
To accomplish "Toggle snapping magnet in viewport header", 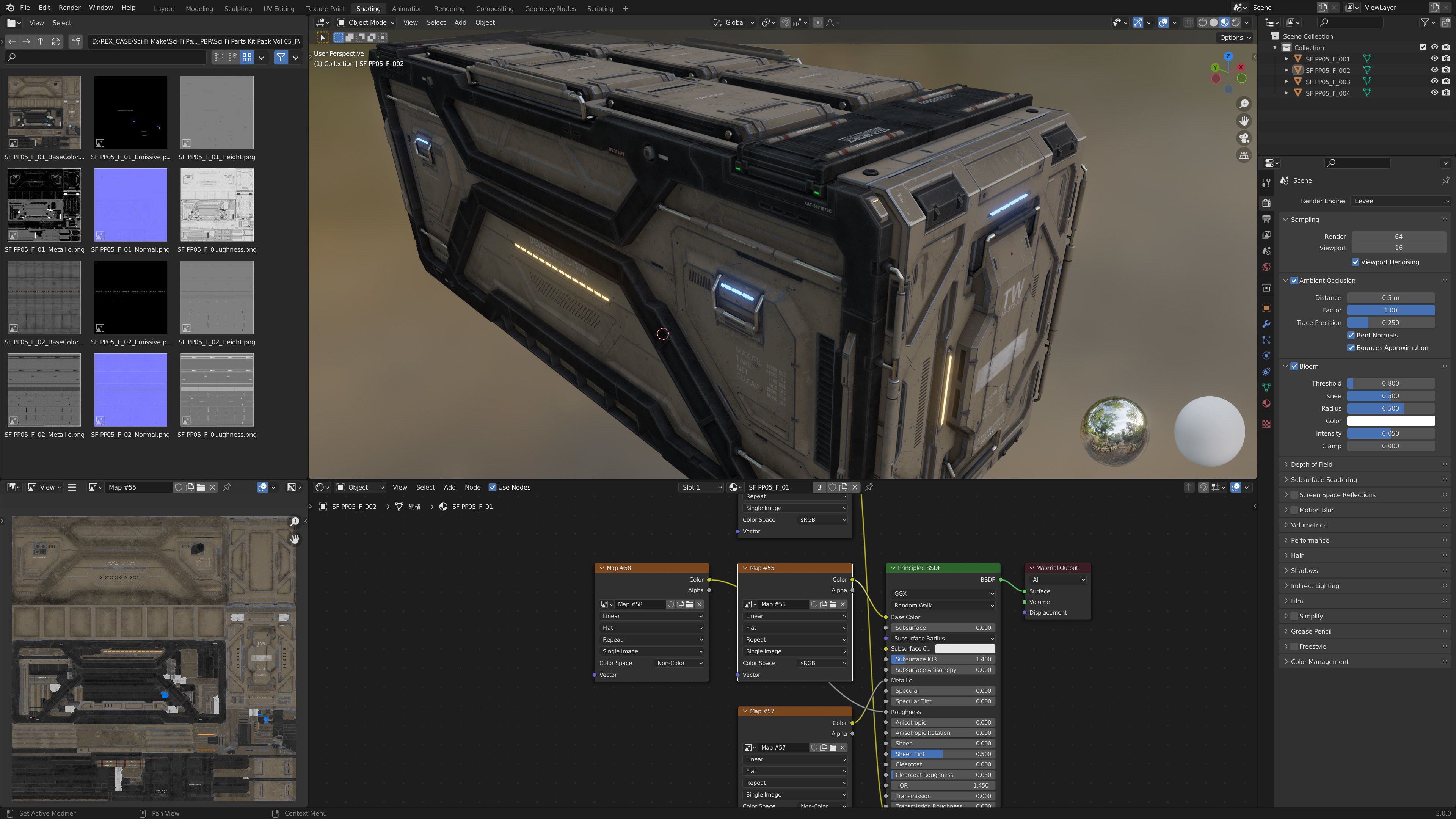I will click(x=785, y=23).
